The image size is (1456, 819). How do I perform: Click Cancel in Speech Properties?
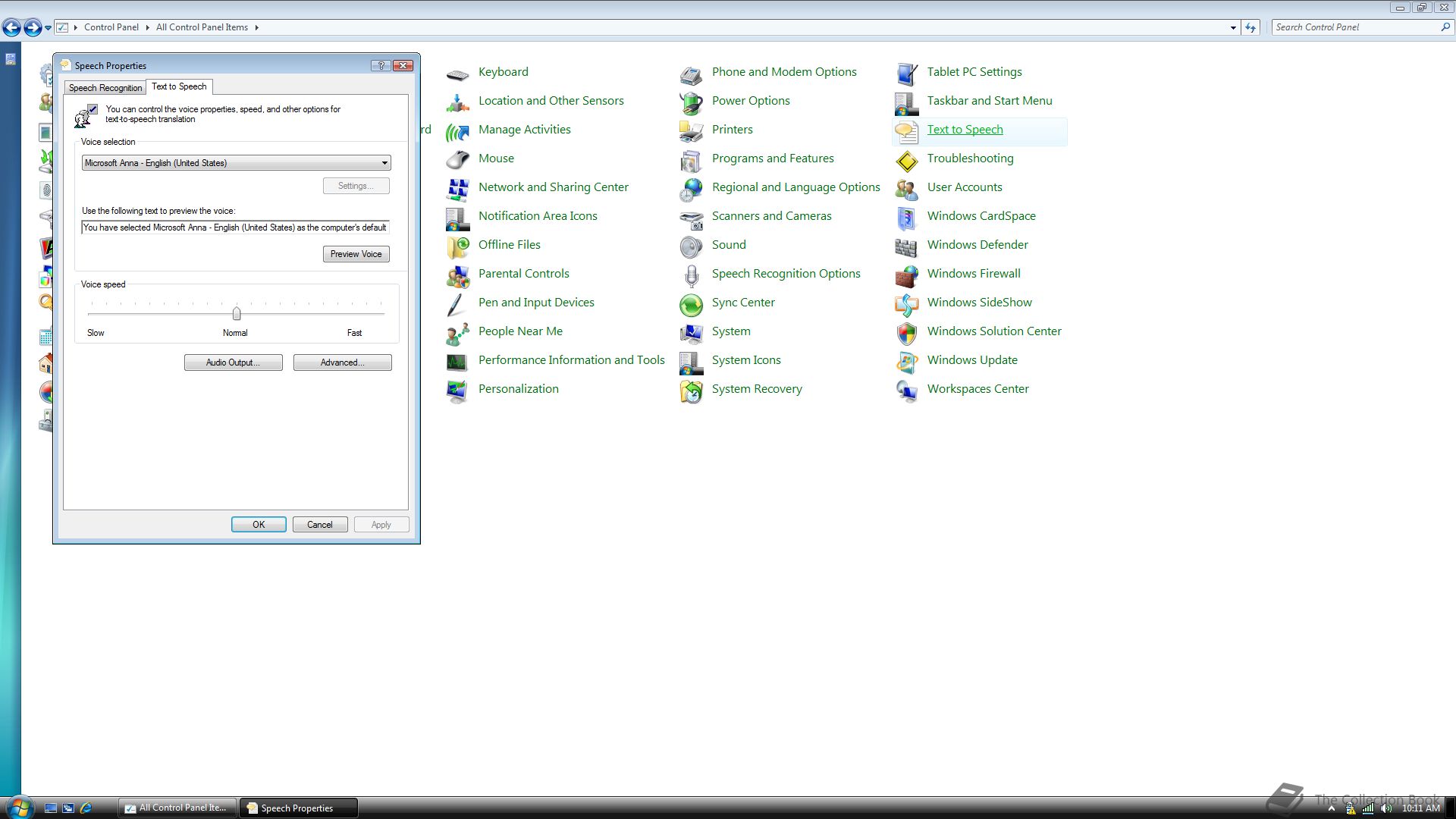click(x=320, y=525)
